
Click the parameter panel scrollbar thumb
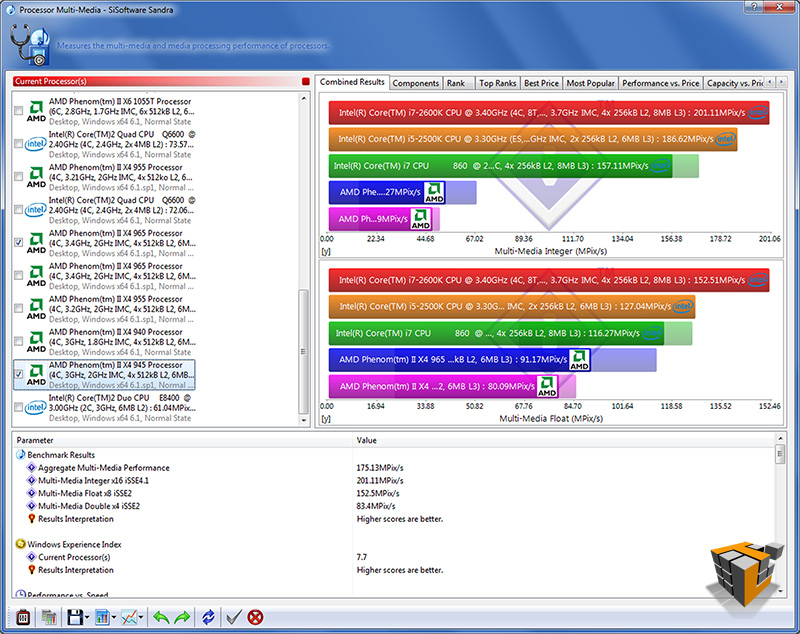[x=780, y=453]
